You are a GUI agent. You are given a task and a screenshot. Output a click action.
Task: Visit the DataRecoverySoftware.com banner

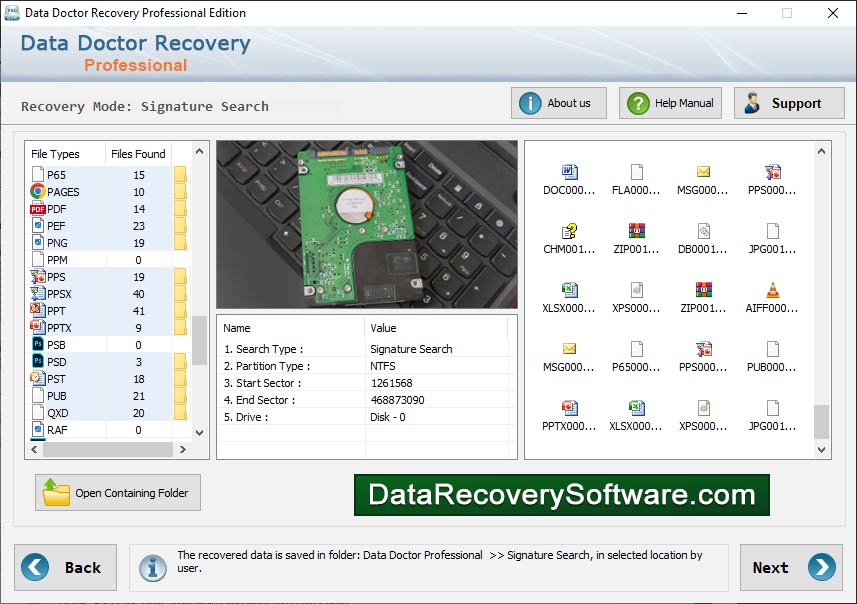pos(560,494)
